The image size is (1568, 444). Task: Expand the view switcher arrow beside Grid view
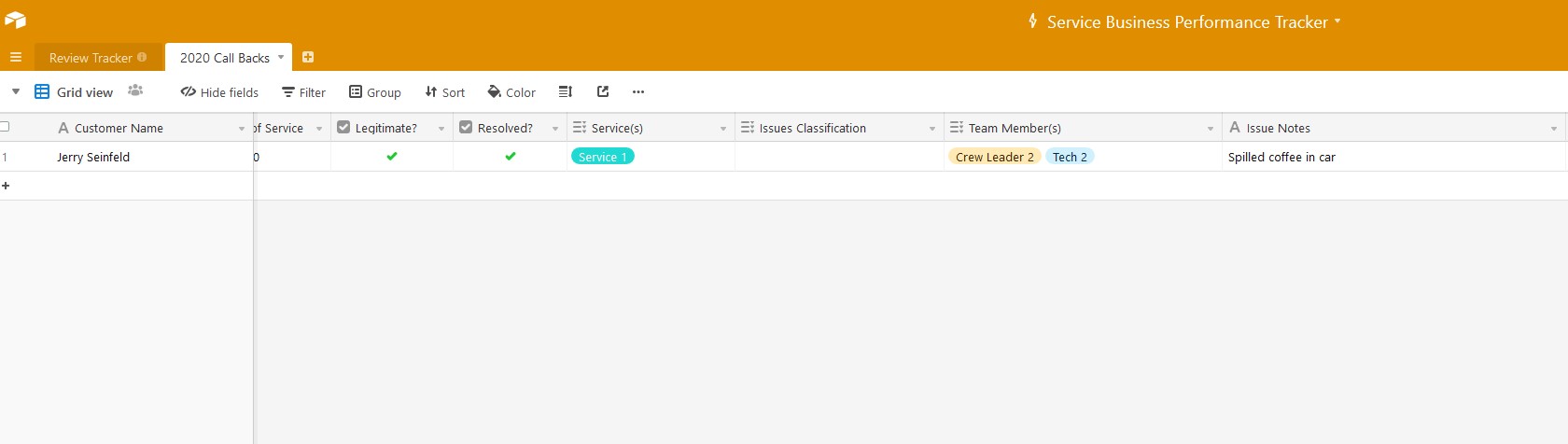(x=16, y=91)
